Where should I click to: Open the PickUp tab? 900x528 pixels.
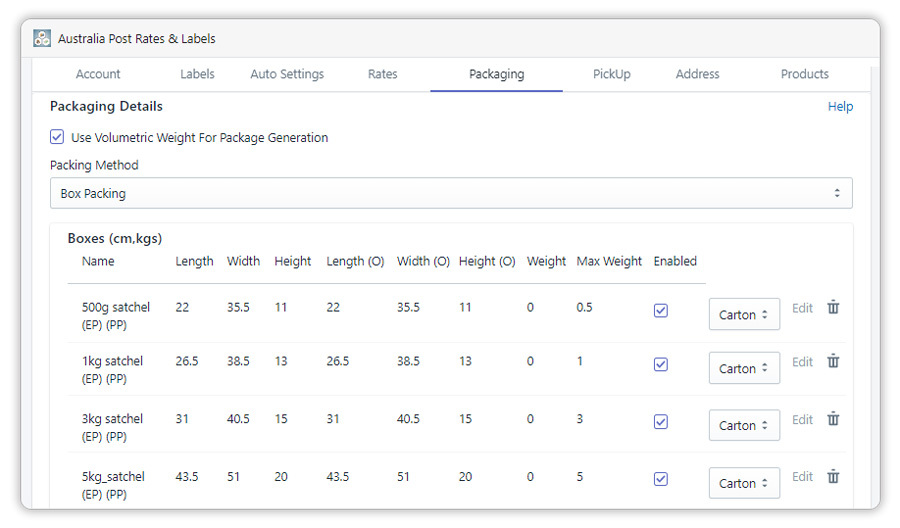[611, 74]
